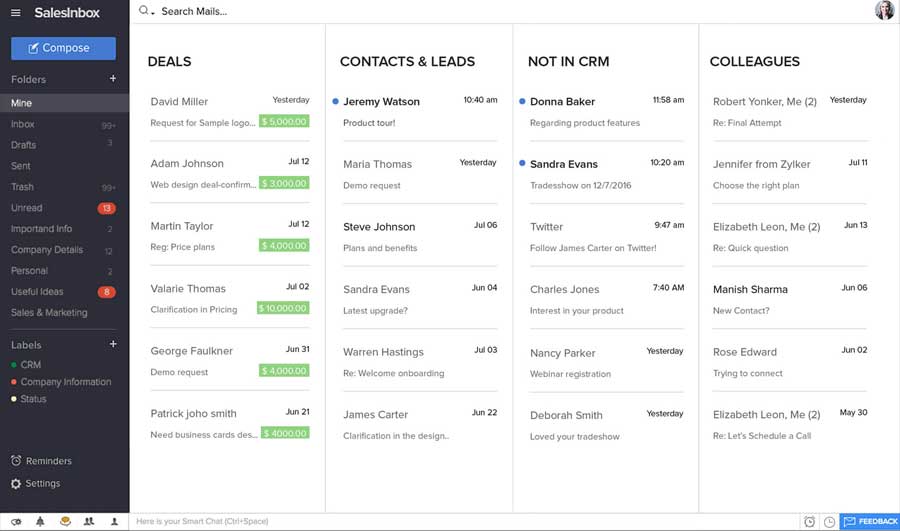The image size is (900, 531).
Task: Click the group contacts icon in bottom bar
Action: pyautogui.click(x=89, y=521)
